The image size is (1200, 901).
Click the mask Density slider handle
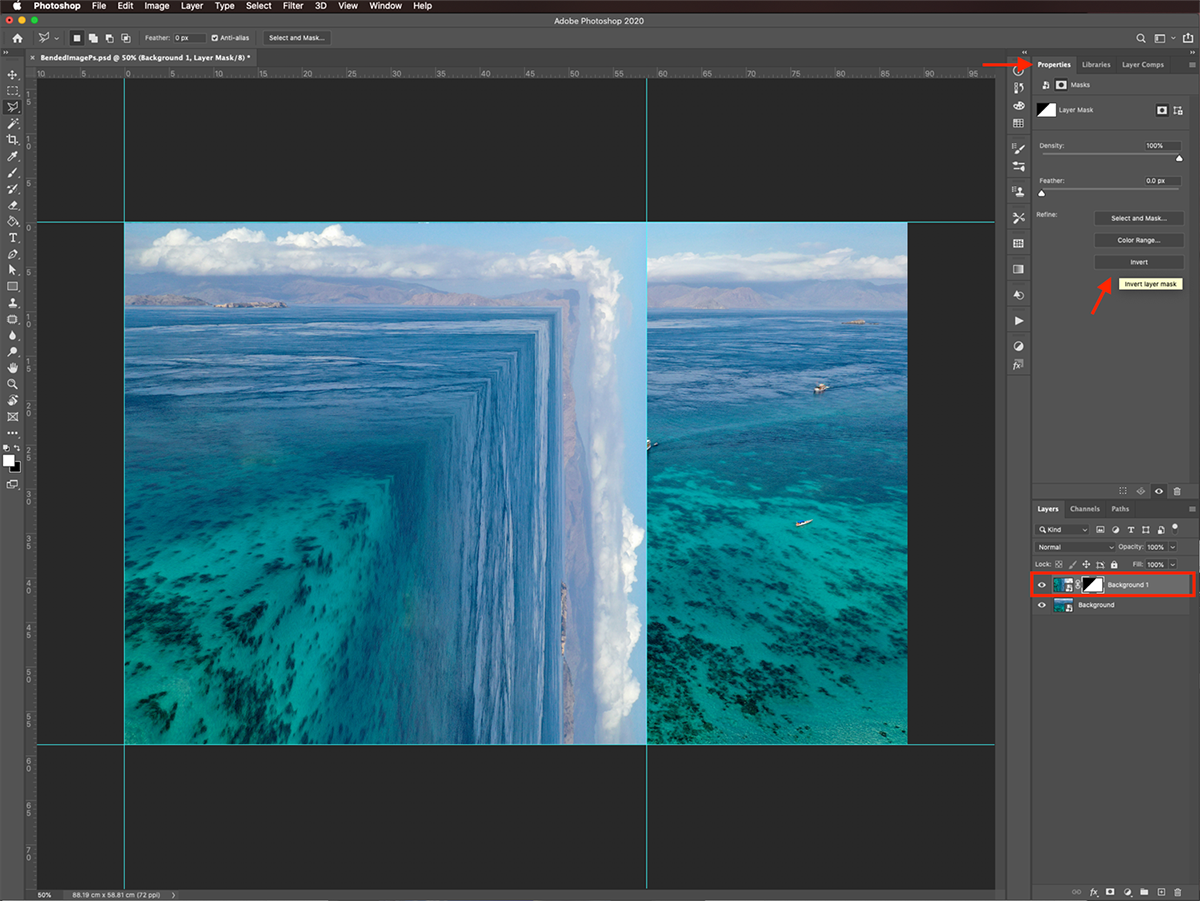pos(1179,158)
